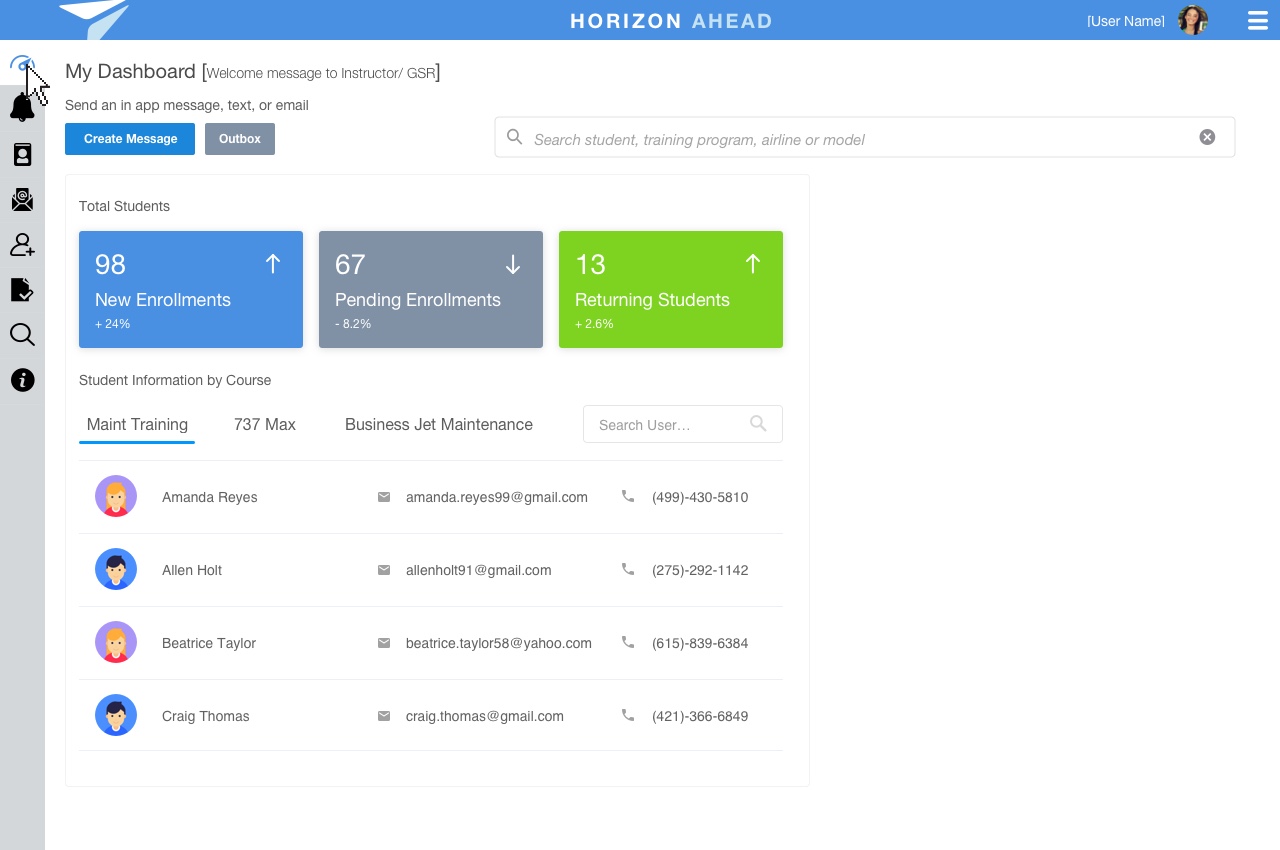The width and height of the screenshot is (1280, 850).
Task: Open the New Enrollments card
Action: tap(191, 290)
